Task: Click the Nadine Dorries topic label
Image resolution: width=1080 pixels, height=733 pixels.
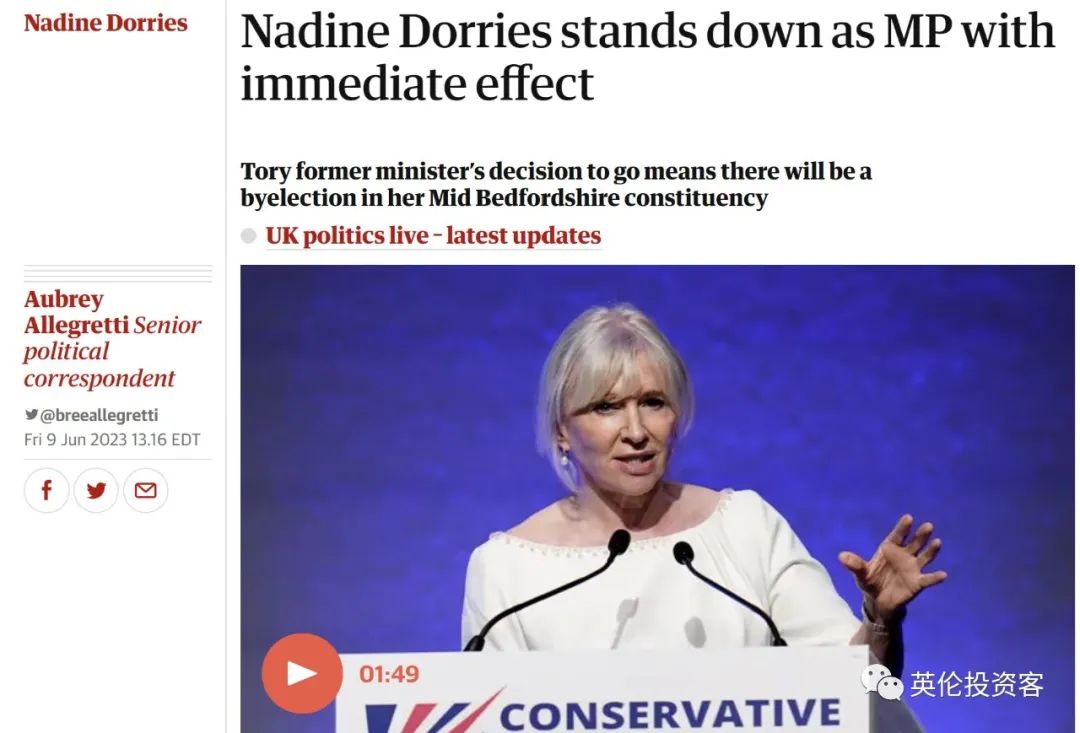Action: [104, 22]
